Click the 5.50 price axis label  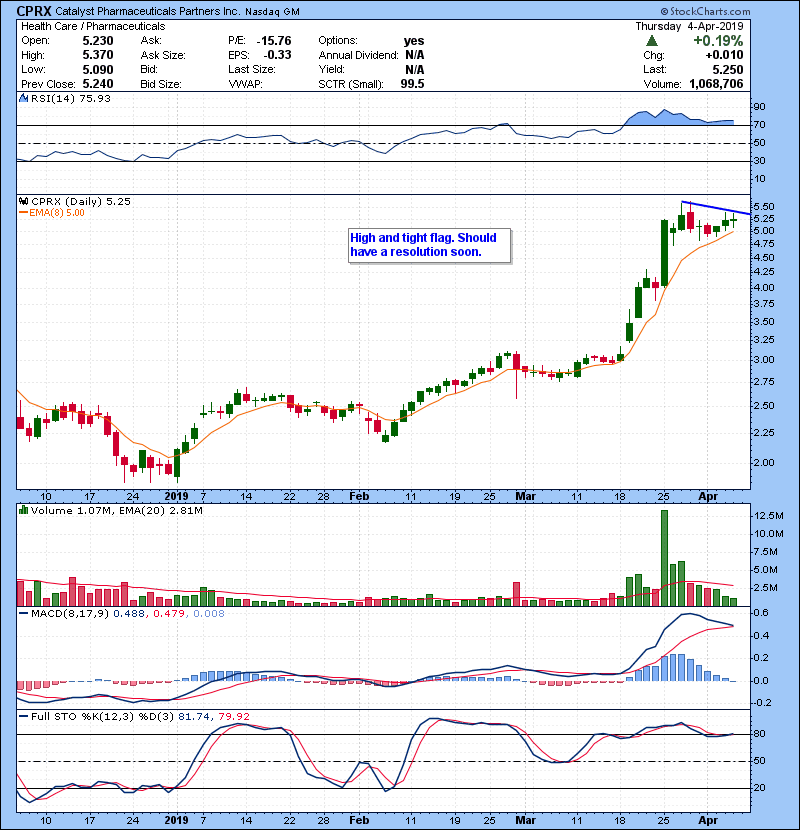pos(763,206)
